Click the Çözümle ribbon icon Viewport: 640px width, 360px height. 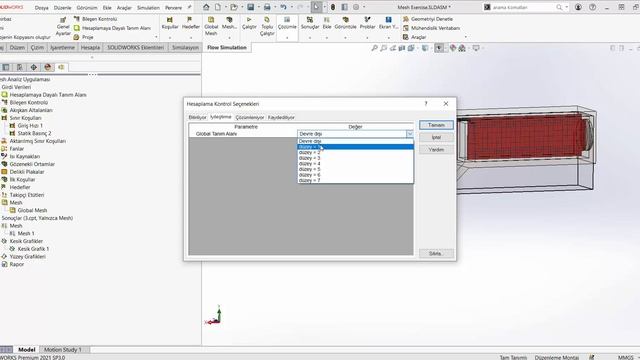[x=287, y=23]
